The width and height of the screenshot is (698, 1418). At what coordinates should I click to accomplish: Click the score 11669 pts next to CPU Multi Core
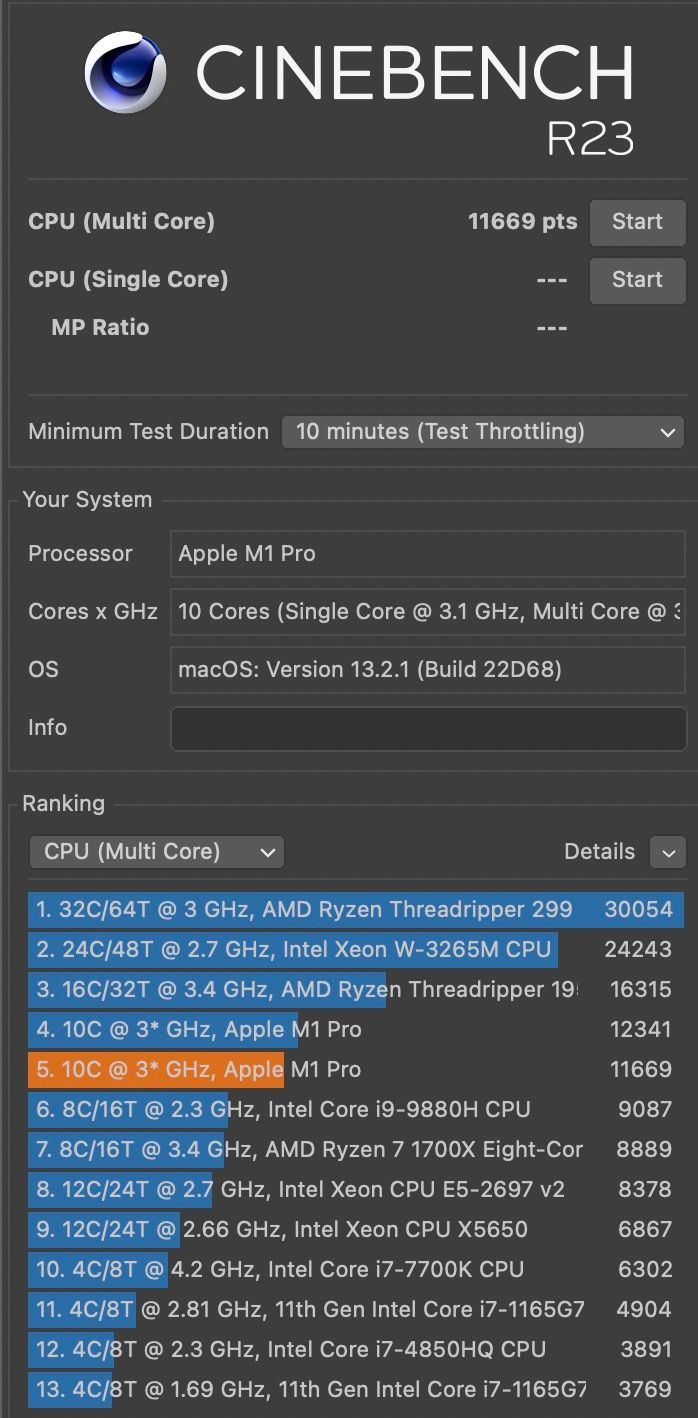(x=522, y=222)
